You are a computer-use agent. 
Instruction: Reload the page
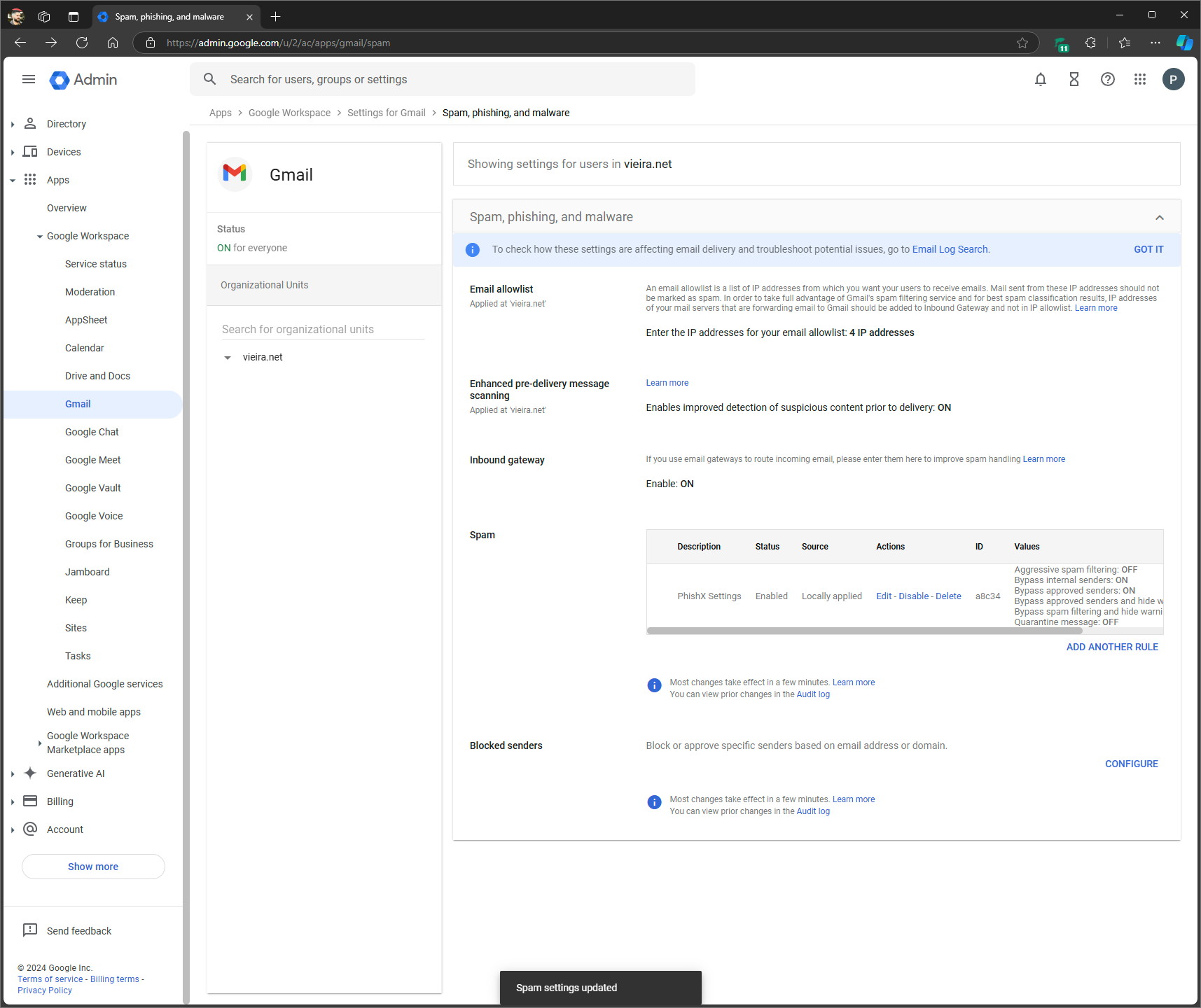pos(82,43)
